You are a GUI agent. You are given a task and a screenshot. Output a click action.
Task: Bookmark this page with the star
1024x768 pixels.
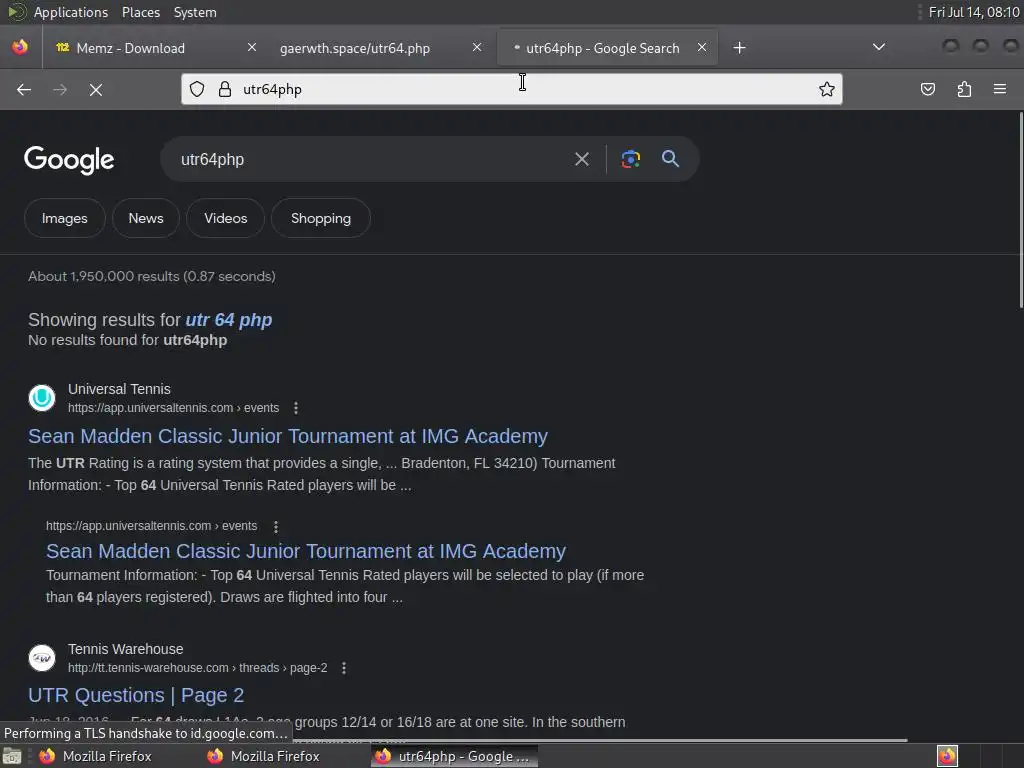pos(827,89)
